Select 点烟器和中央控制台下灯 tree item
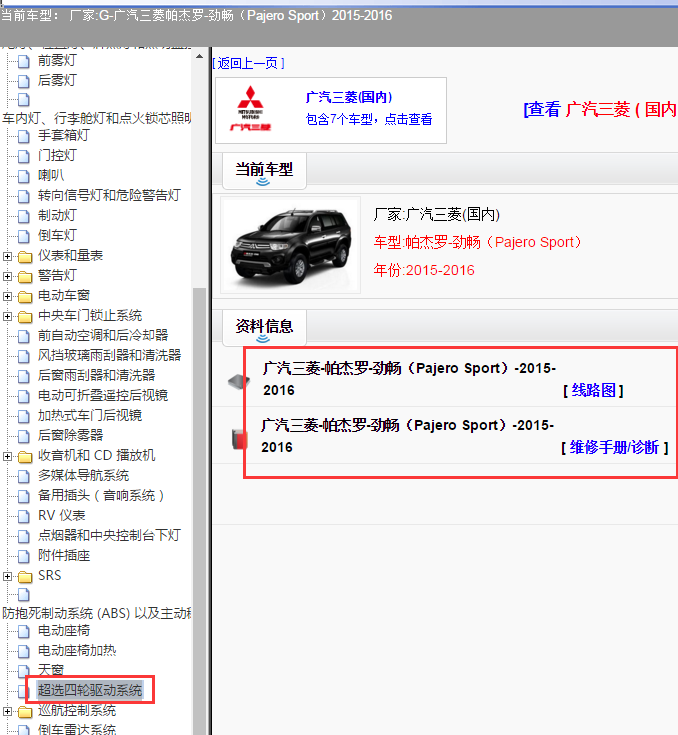 point(109,536)
